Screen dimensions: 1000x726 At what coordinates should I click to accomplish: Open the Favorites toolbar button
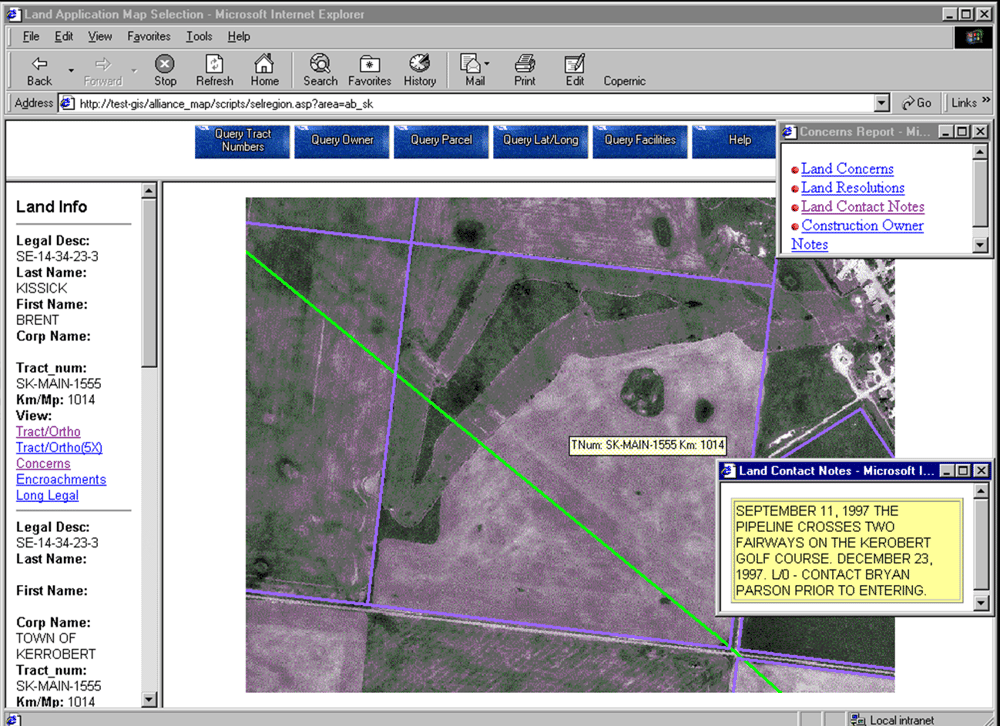[x=369, y=70]
